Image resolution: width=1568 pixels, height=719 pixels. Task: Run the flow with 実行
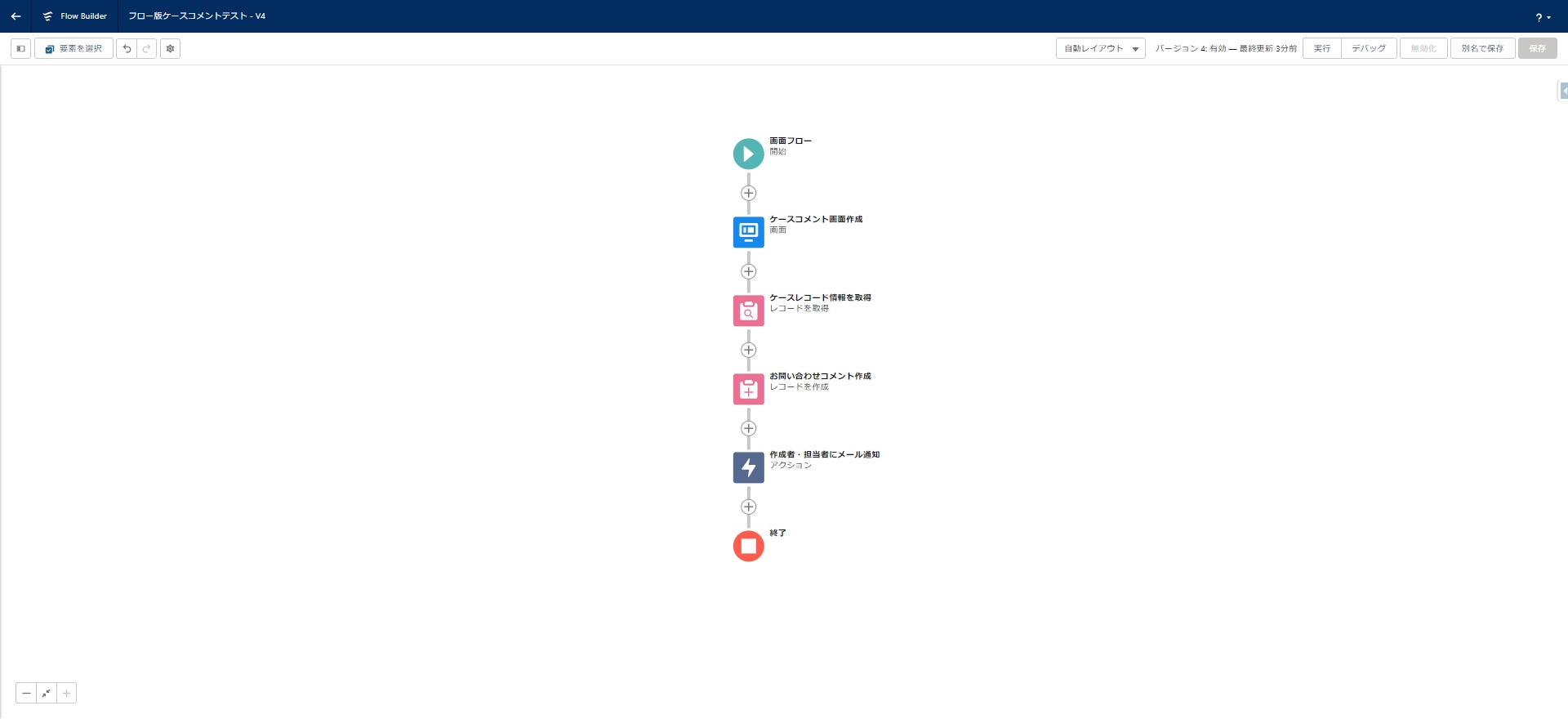tap(1321, 49)
